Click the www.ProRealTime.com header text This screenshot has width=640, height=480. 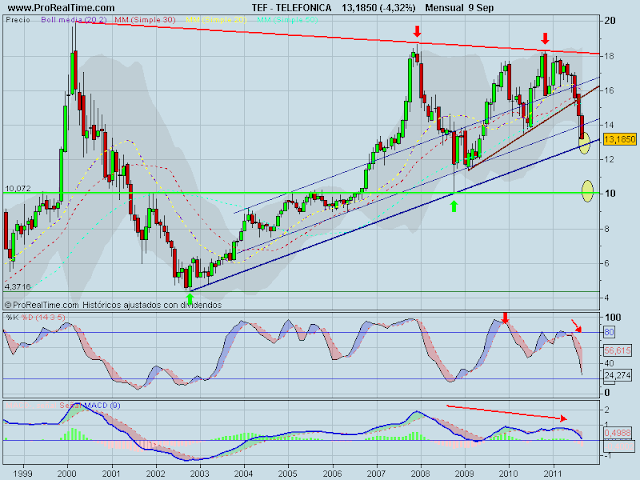[61, 8]
